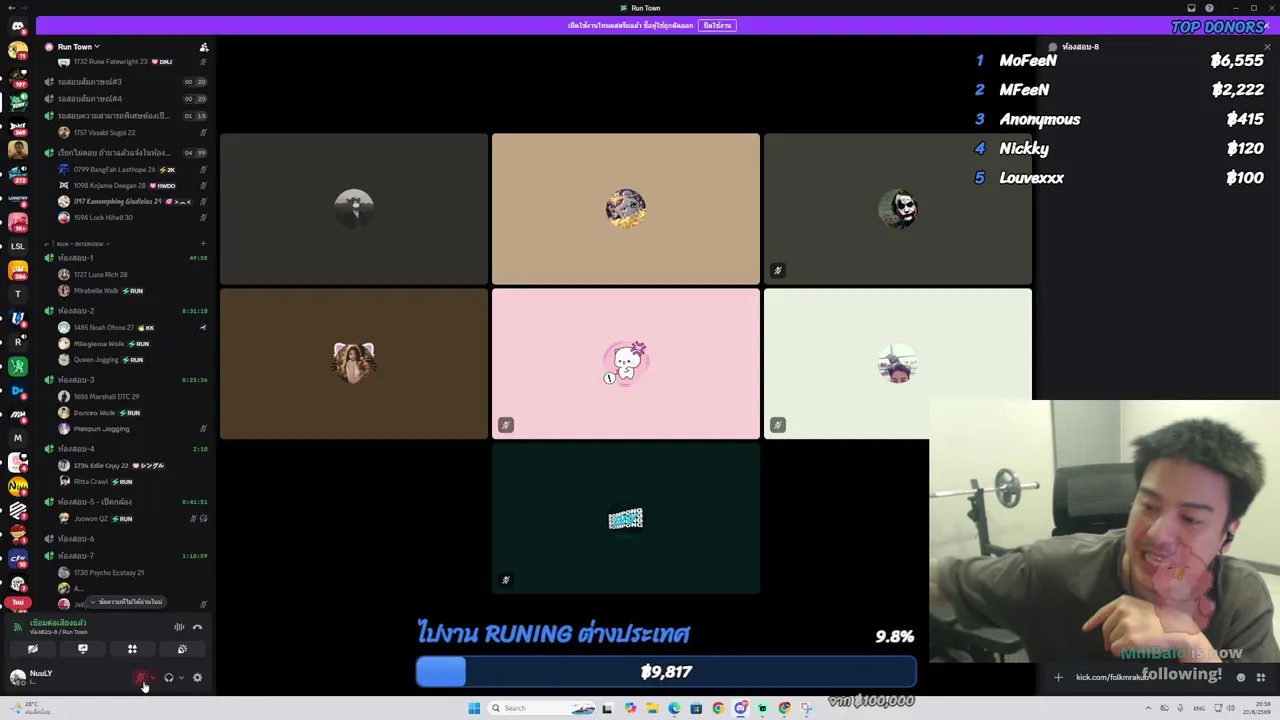This screenshot has width=1280, height=720.
Task: Open the R server icon
Action: (17, 342)
